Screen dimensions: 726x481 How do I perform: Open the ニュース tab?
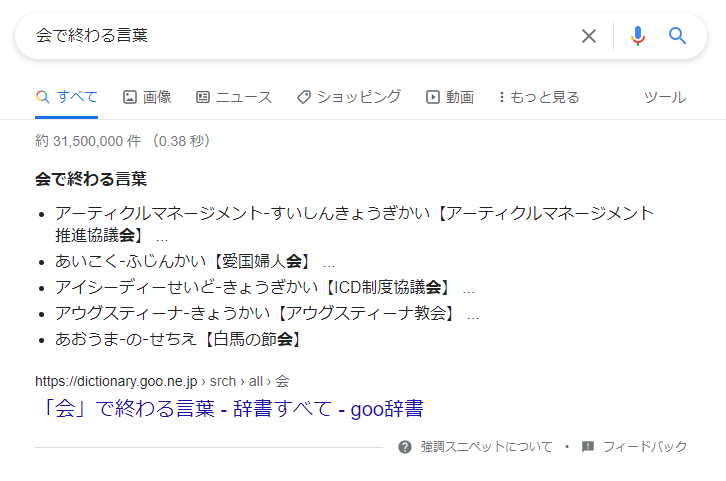(x=234, y=97)
